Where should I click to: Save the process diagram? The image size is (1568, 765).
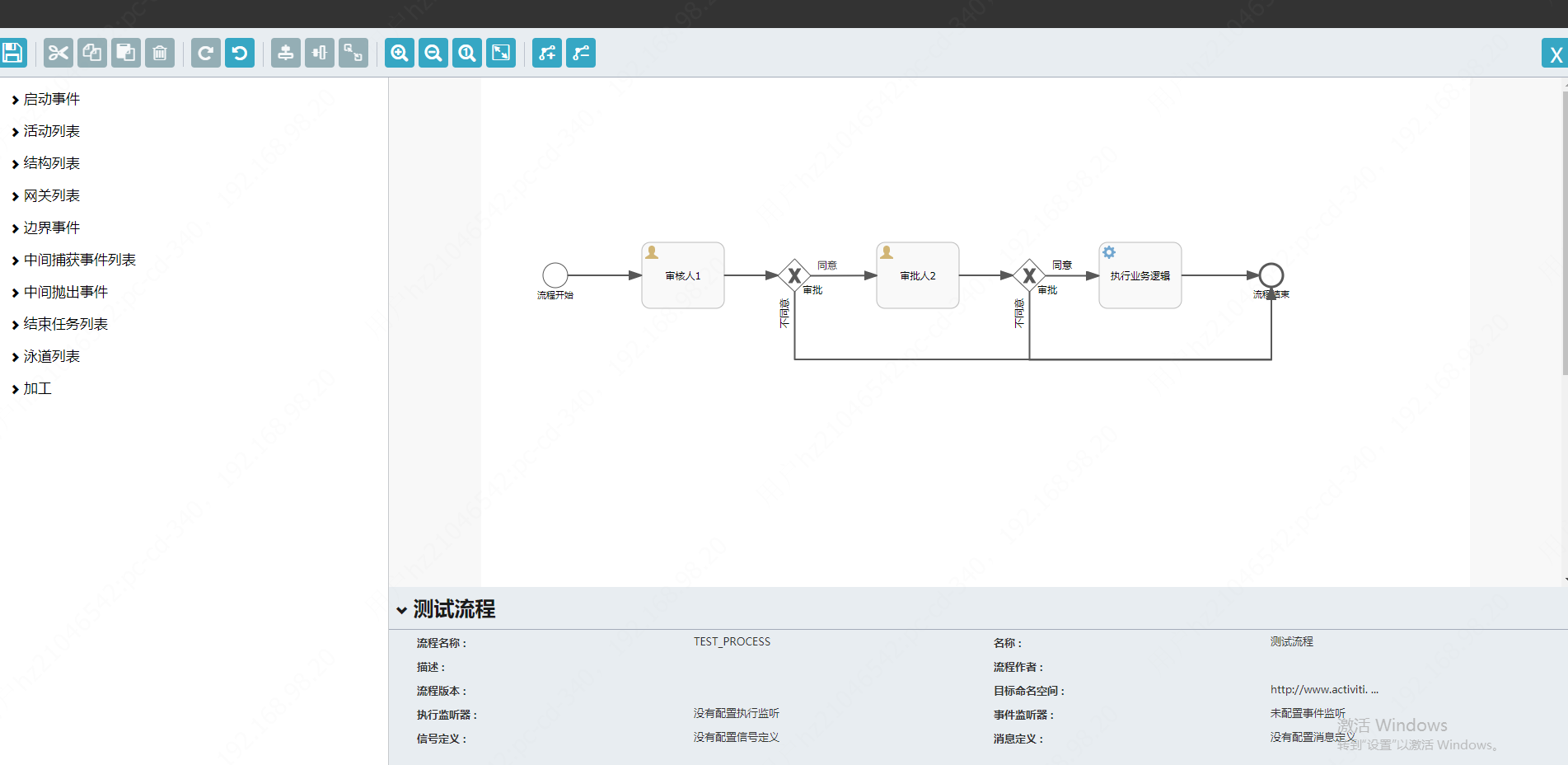[x=12, y=53]
